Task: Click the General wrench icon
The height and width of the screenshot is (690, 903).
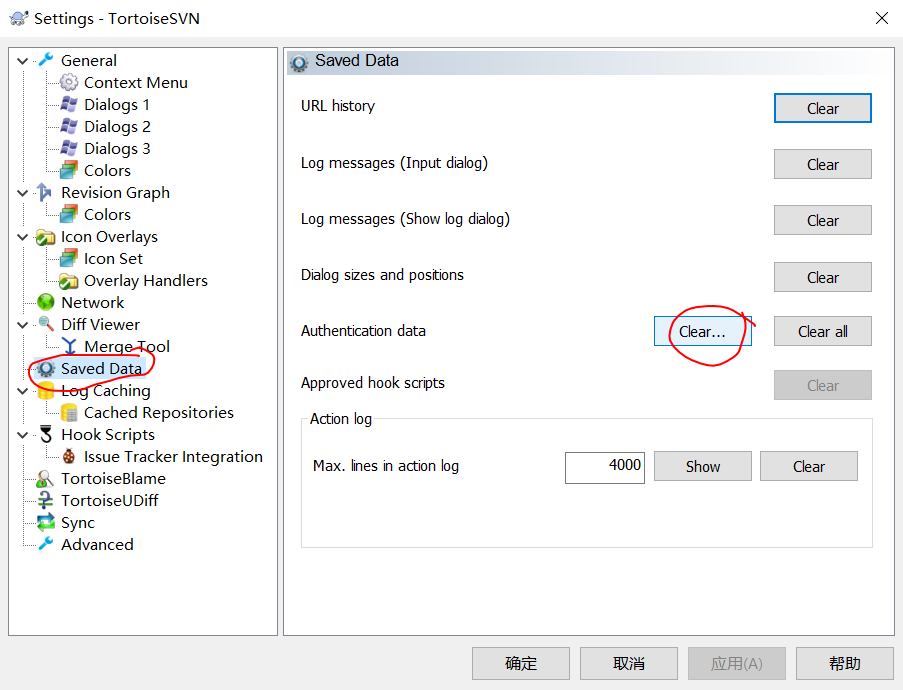Action: (x=46, y=60)
